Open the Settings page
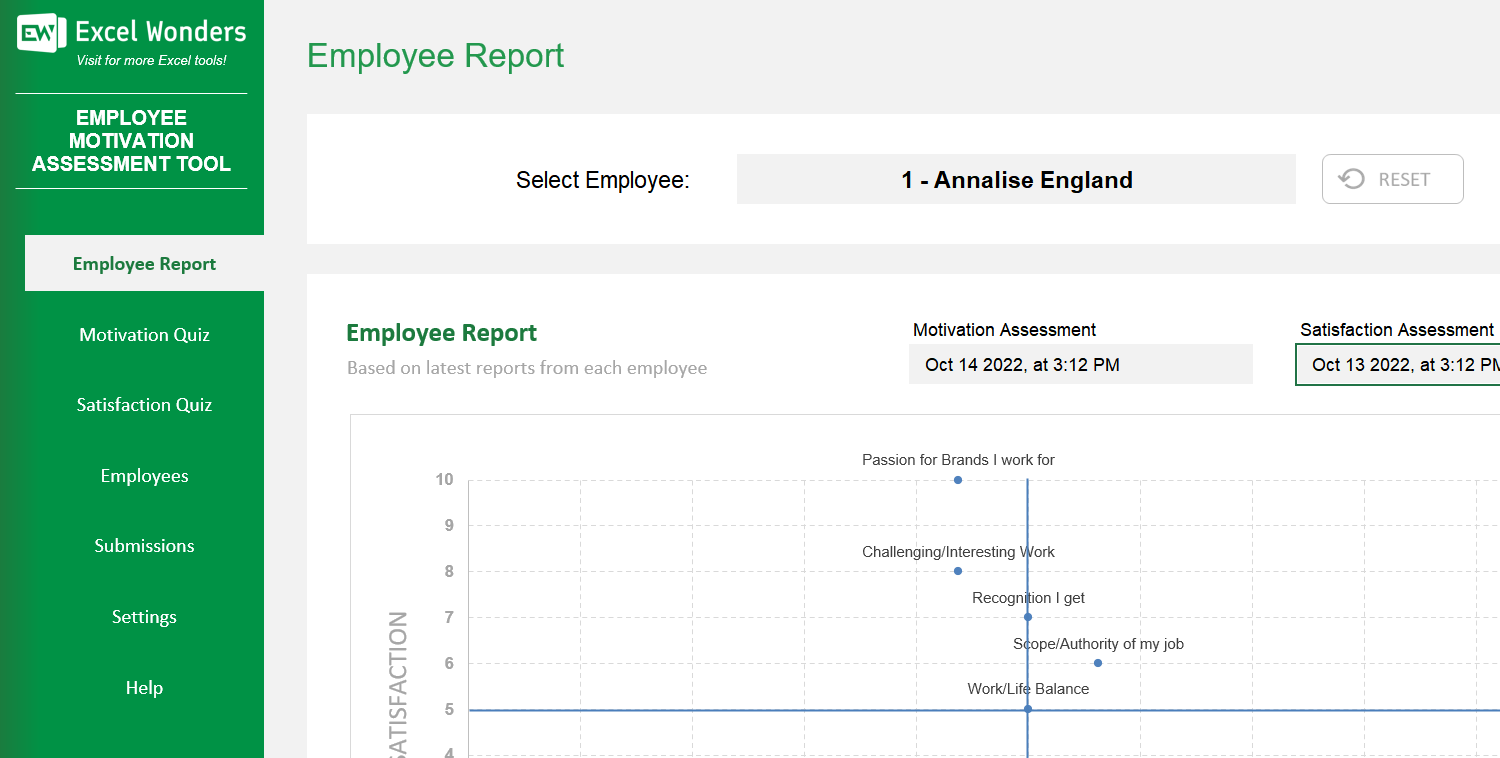This screenshot has width=1500, height=758. point(144,616)
